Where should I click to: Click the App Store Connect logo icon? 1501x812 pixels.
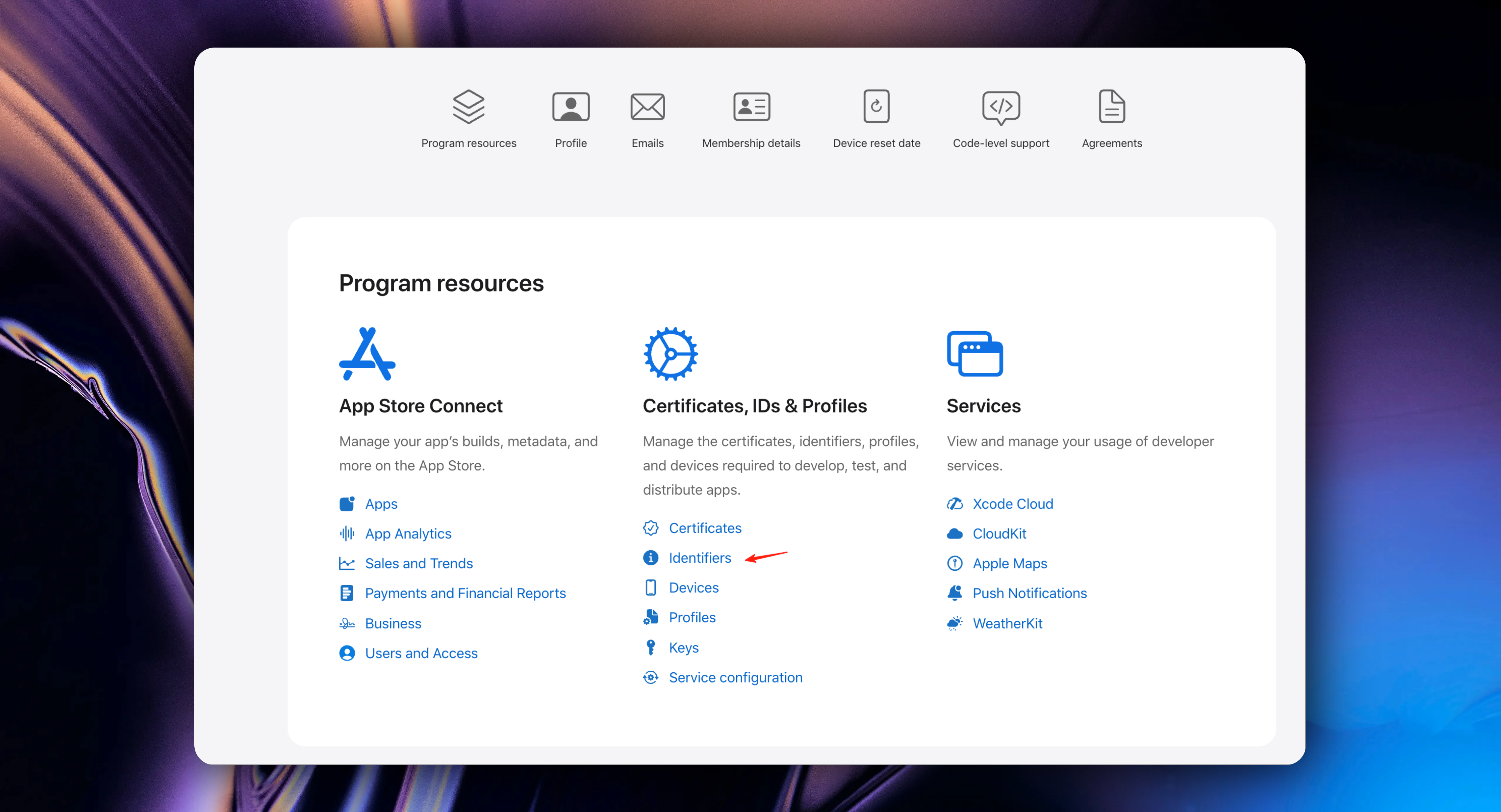[367, 354]
